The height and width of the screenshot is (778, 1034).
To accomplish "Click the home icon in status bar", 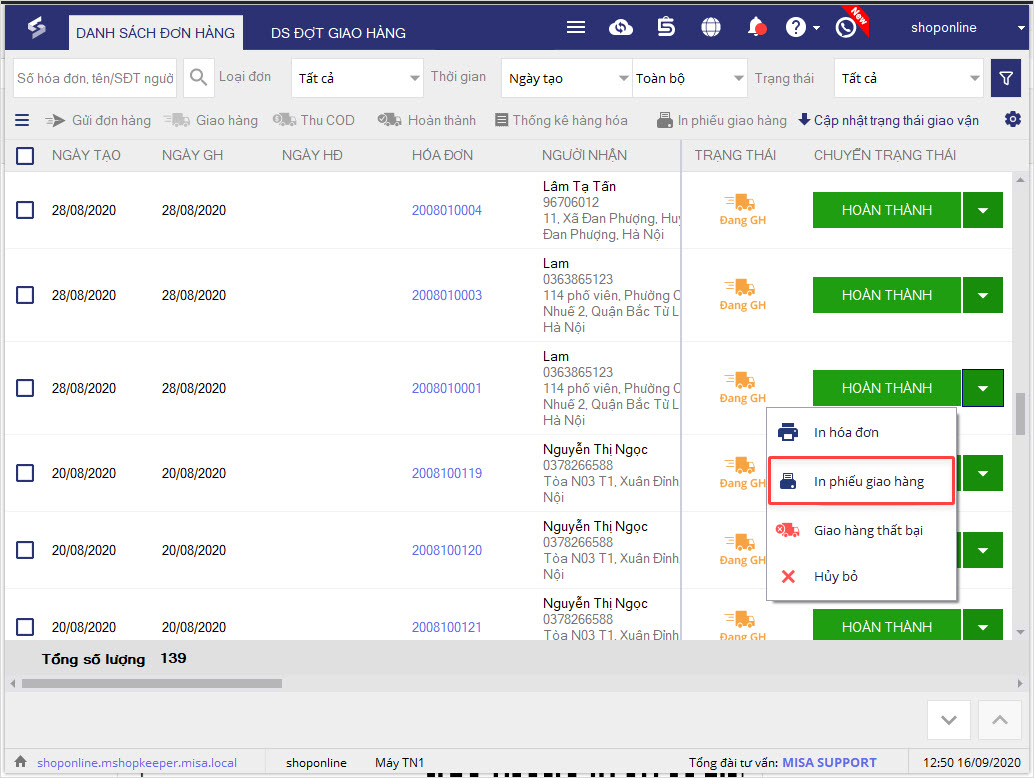I will tap(19, 762).
